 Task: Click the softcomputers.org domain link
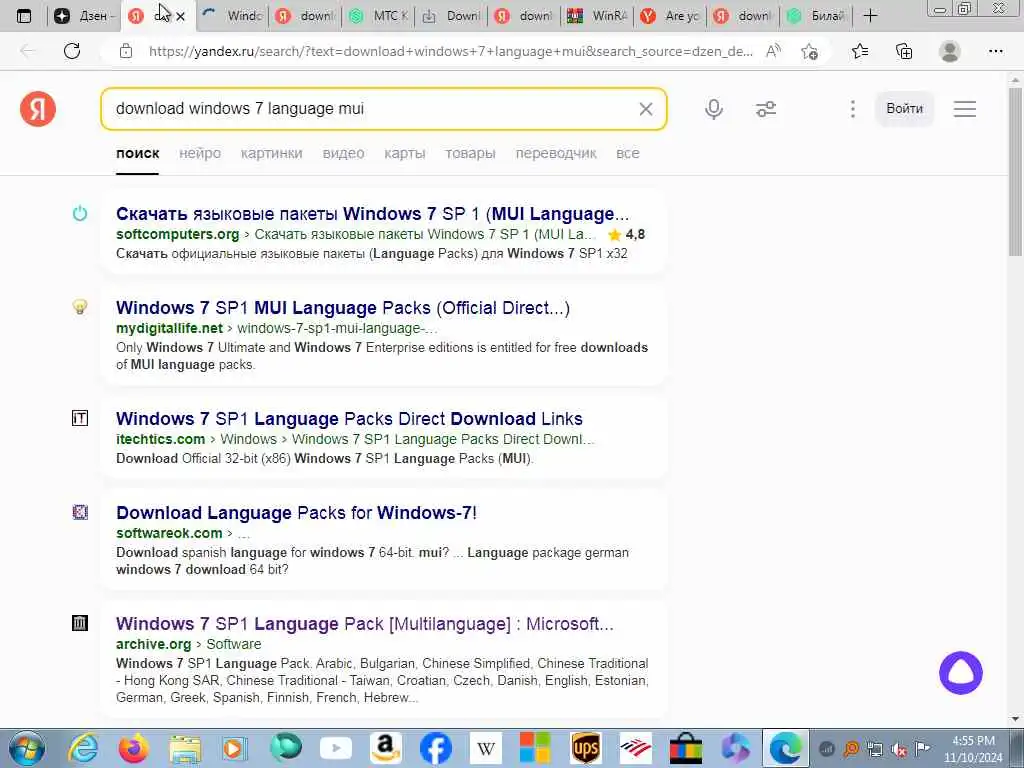178,234
